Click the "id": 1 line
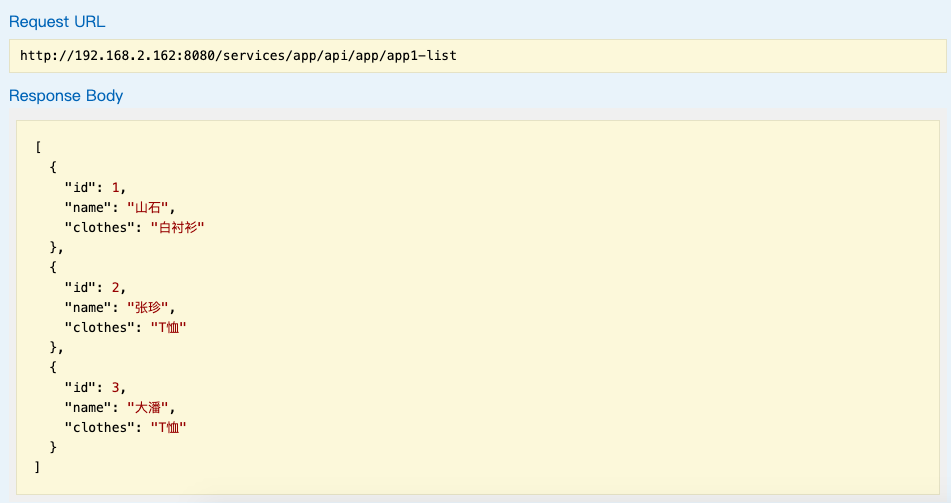 tap(95, 187)
